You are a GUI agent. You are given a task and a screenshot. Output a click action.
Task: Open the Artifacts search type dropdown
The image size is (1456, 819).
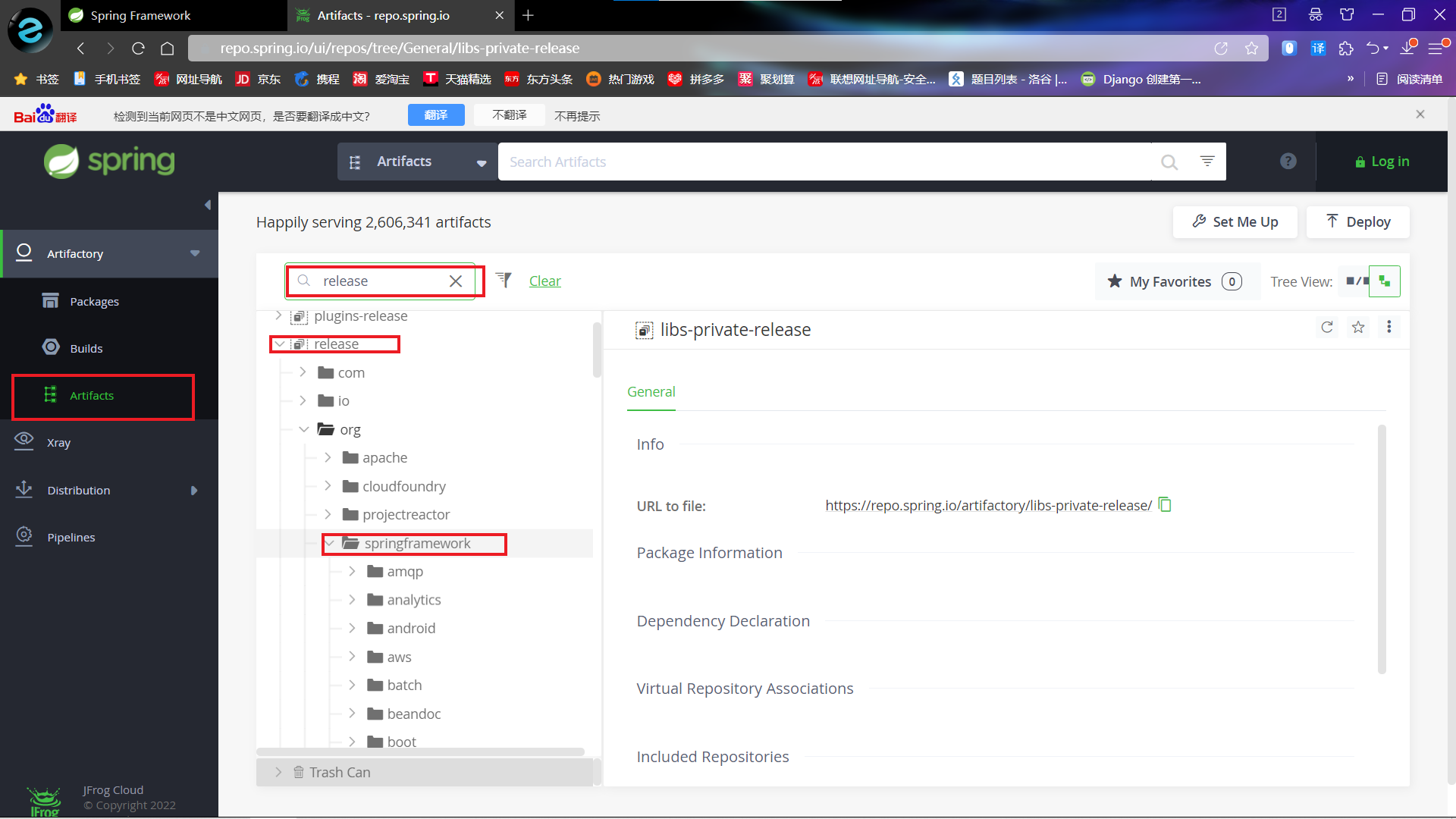417,162
